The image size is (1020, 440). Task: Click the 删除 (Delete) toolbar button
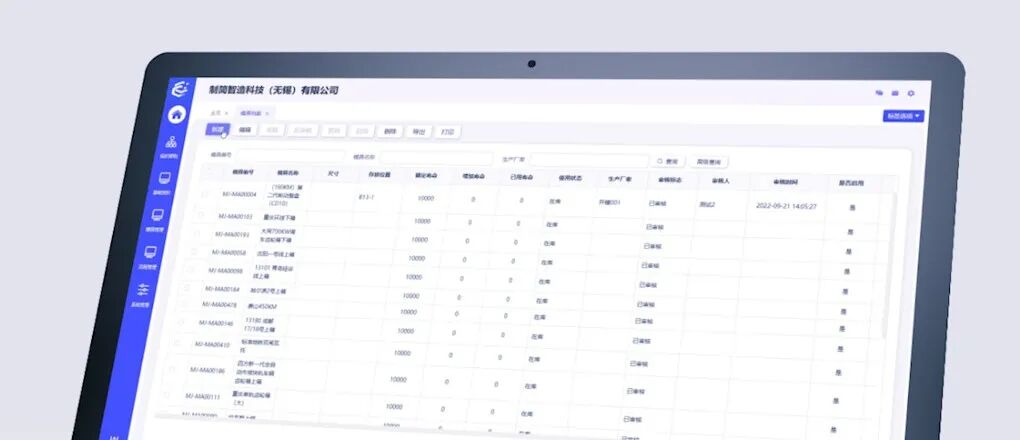(x=390, y=131)
